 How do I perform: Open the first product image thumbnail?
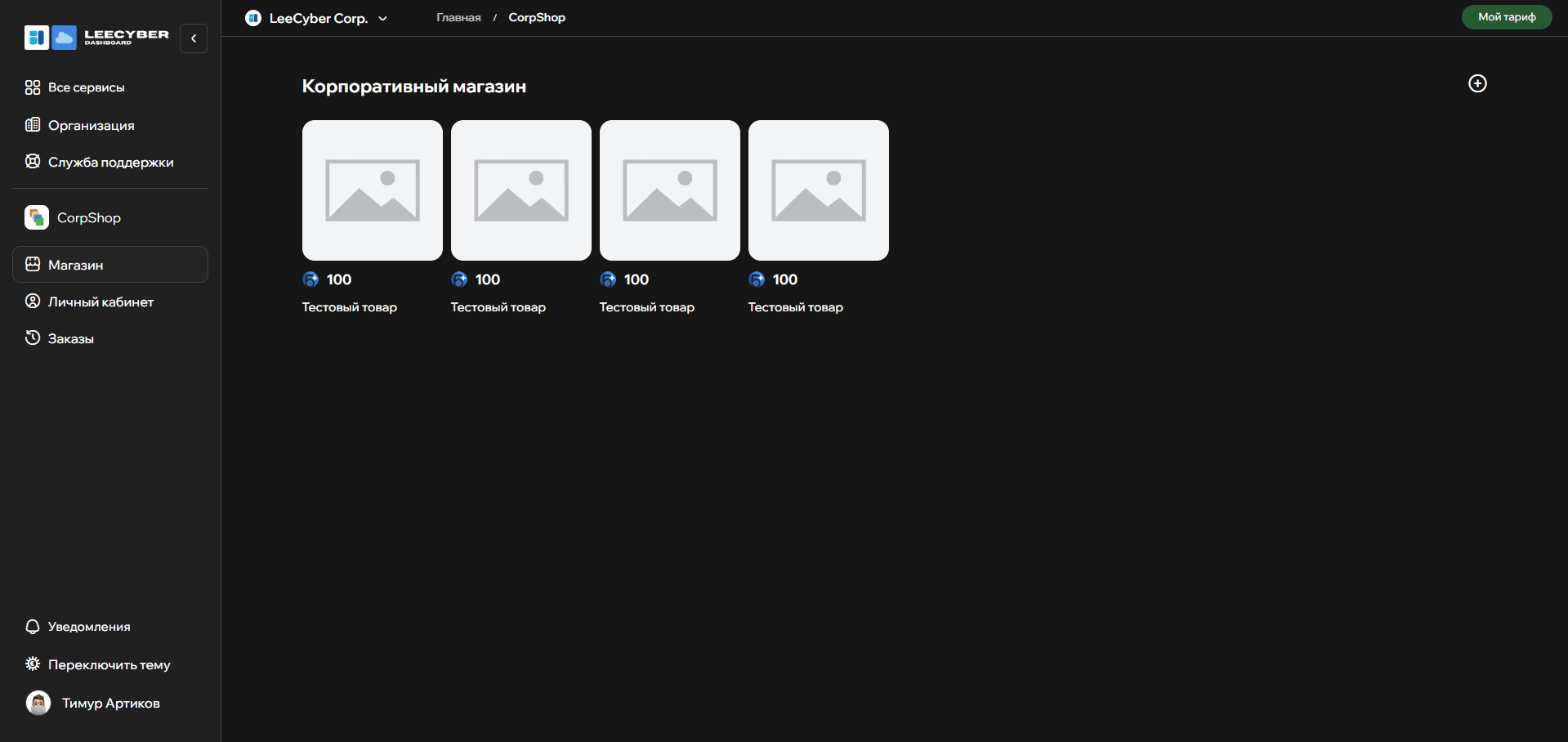tap(373, 190)
